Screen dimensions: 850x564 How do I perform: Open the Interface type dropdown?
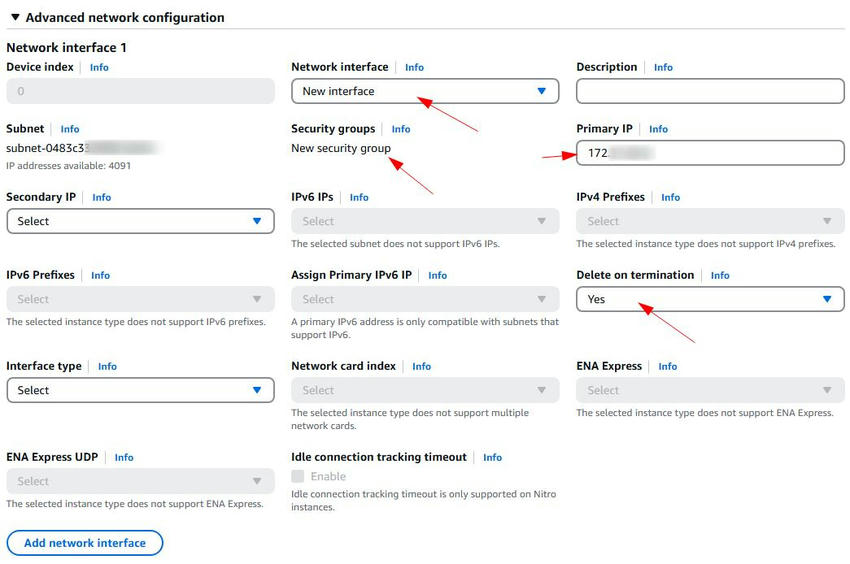point(140,390)
